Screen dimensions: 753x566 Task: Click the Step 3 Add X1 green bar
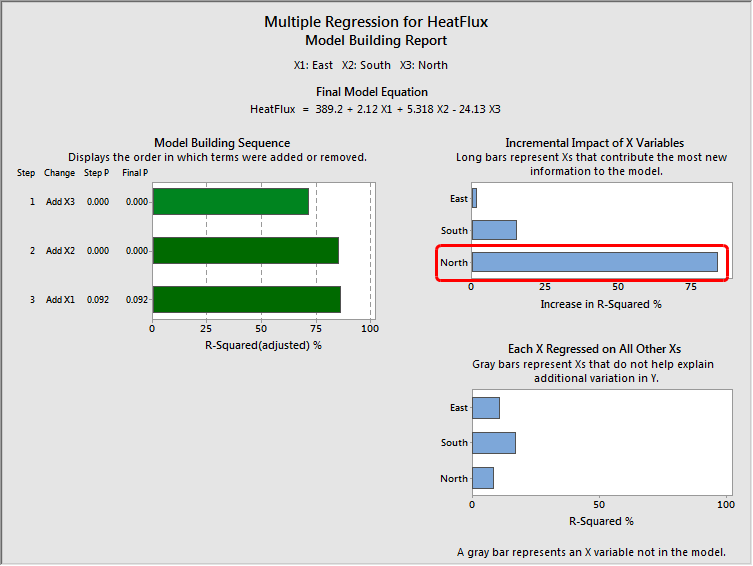[x=246, y=299]
